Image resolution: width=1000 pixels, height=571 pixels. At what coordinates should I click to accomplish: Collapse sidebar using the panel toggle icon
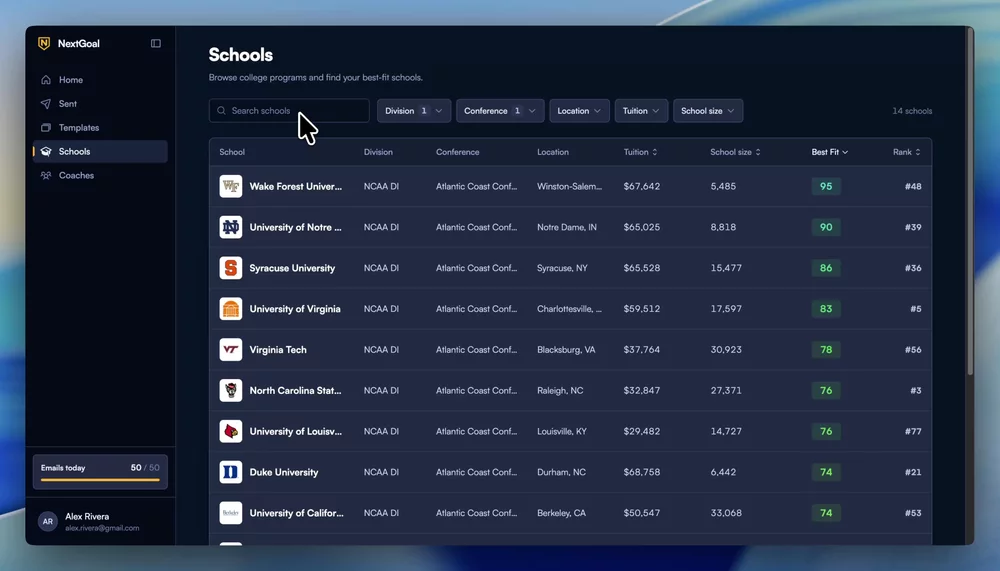[x=156, y=43]
